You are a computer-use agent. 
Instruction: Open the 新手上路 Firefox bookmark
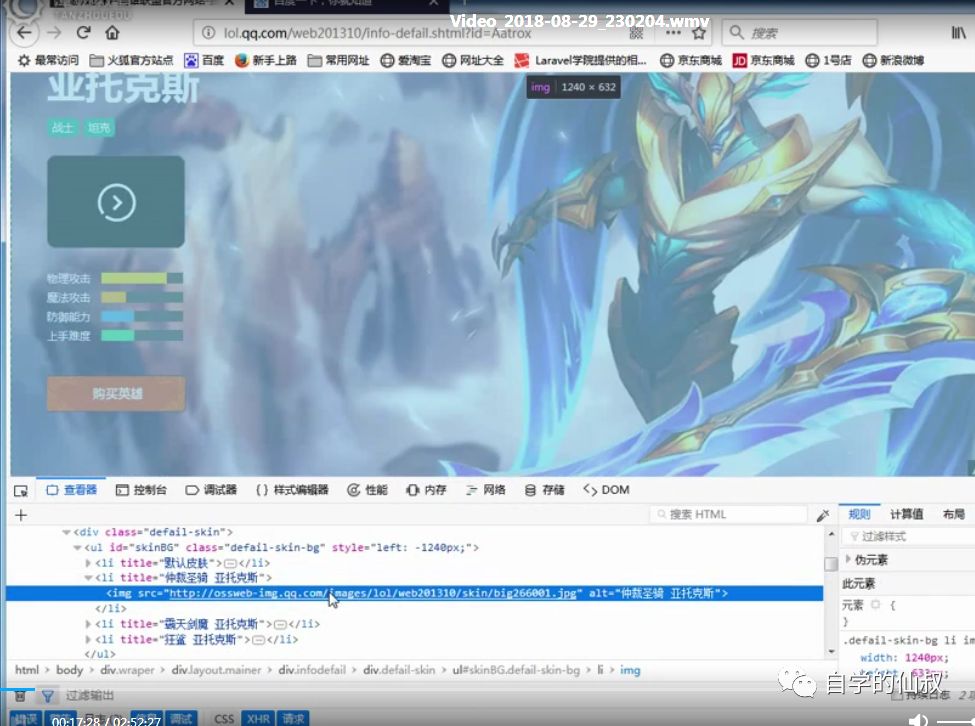tap(266, 60)
